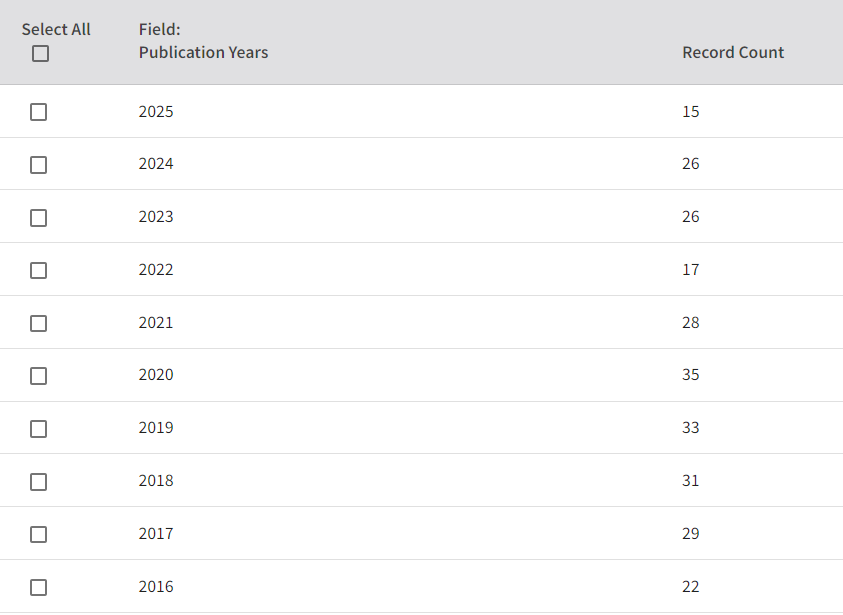The image size is (843, 615).
Task: Click the 2025 year text
Action: (156, 111)
